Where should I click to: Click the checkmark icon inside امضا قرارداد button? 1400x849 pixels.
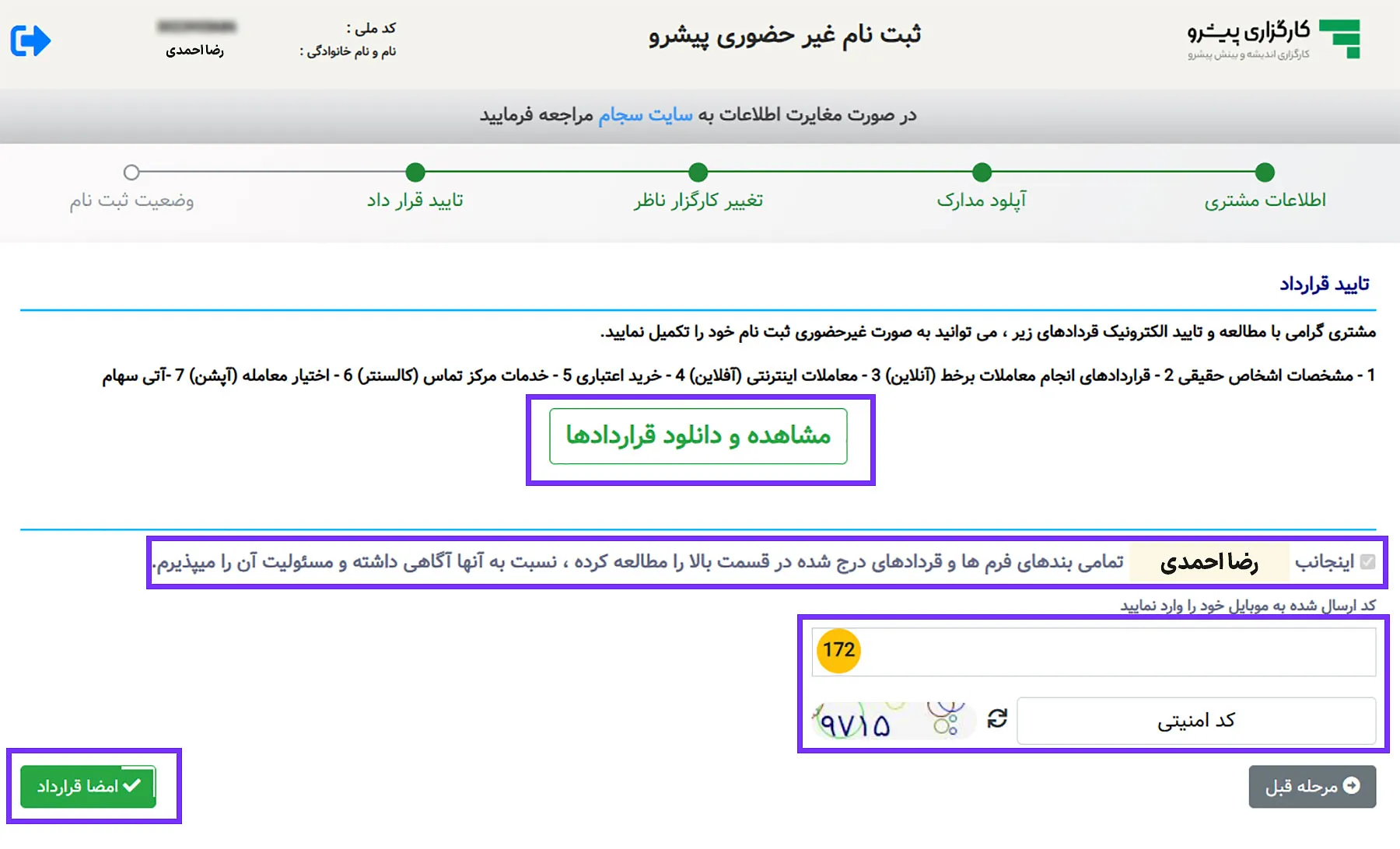tap(133, 786)
